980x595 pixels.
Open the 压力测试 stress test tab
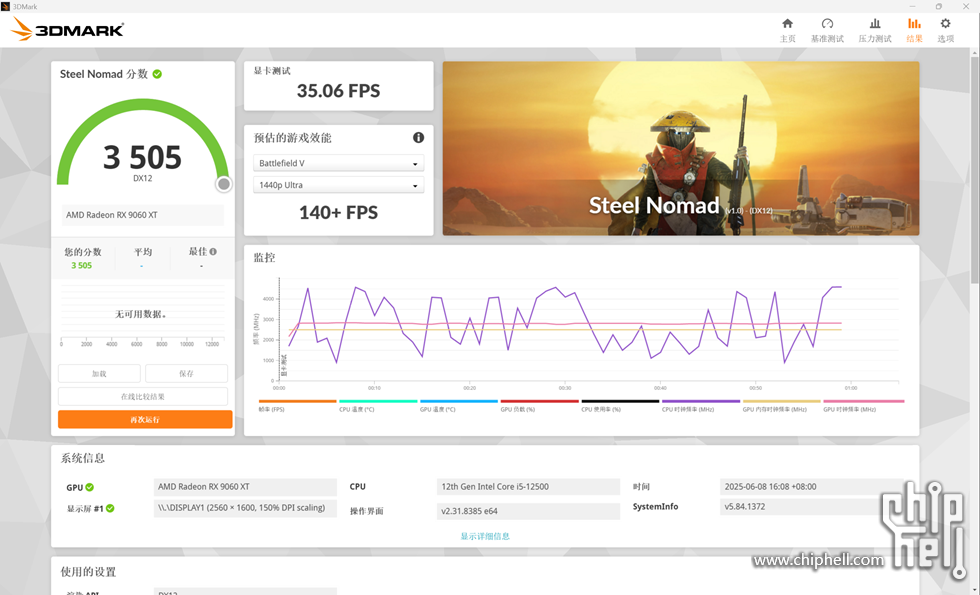point(874,30)
